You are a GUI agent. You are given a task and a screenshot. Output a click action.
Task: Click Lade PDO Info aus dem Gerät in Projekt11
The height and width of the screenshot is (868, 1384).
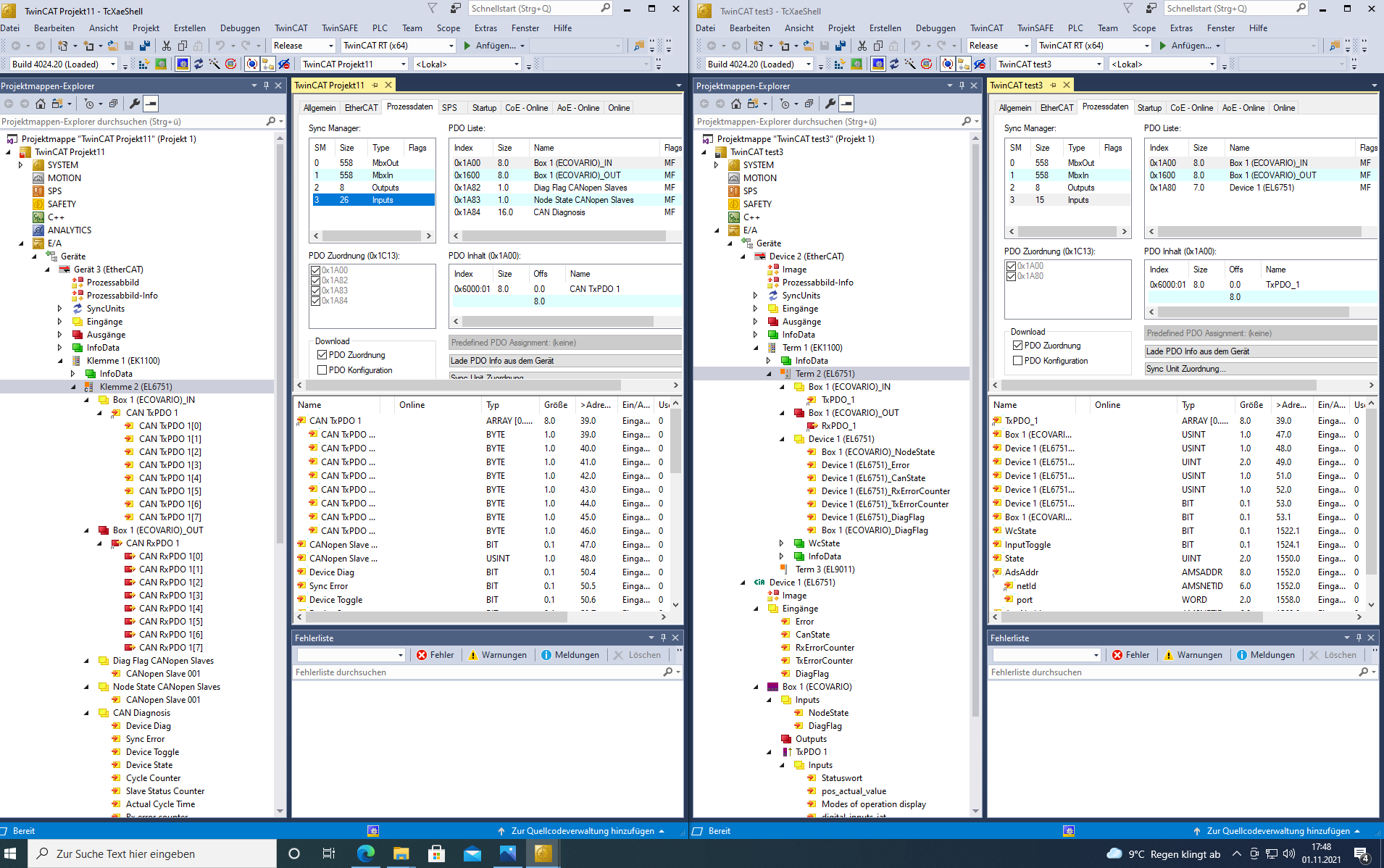point(565,361)
